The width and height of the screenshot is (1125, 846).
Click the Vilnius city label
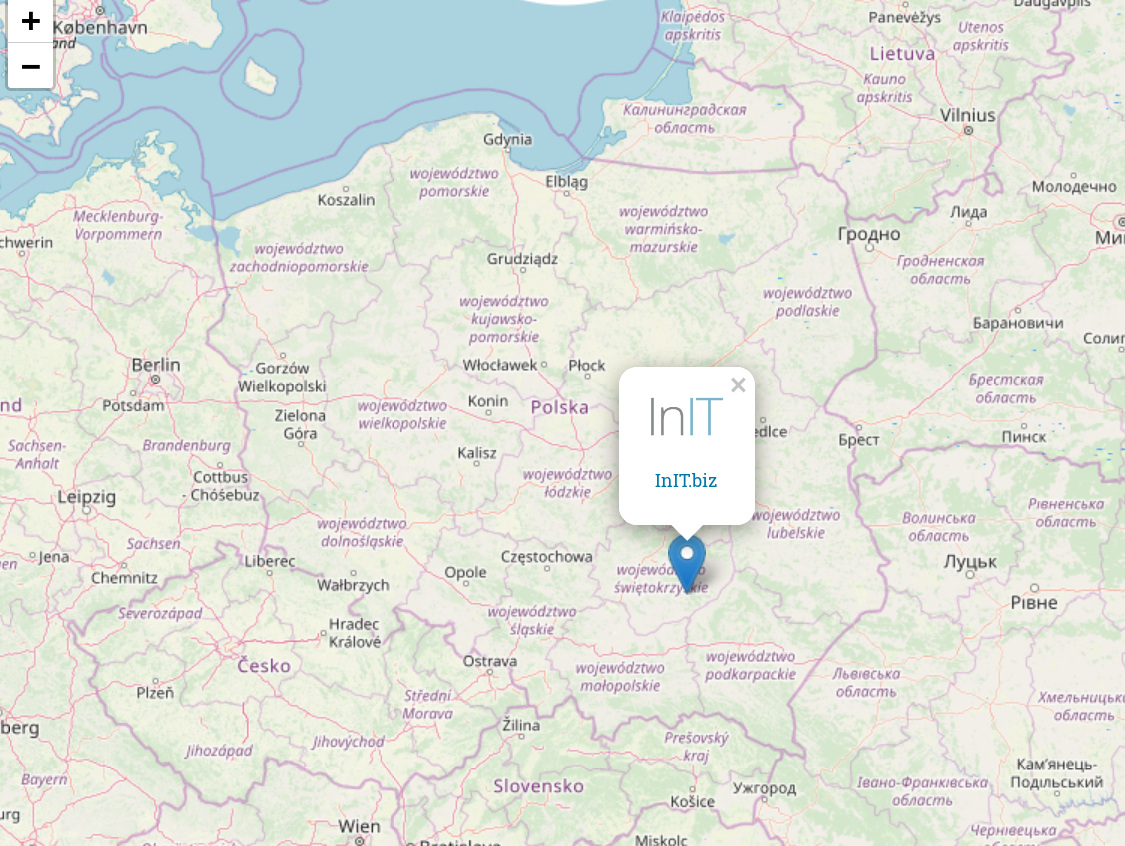point(967,115)
